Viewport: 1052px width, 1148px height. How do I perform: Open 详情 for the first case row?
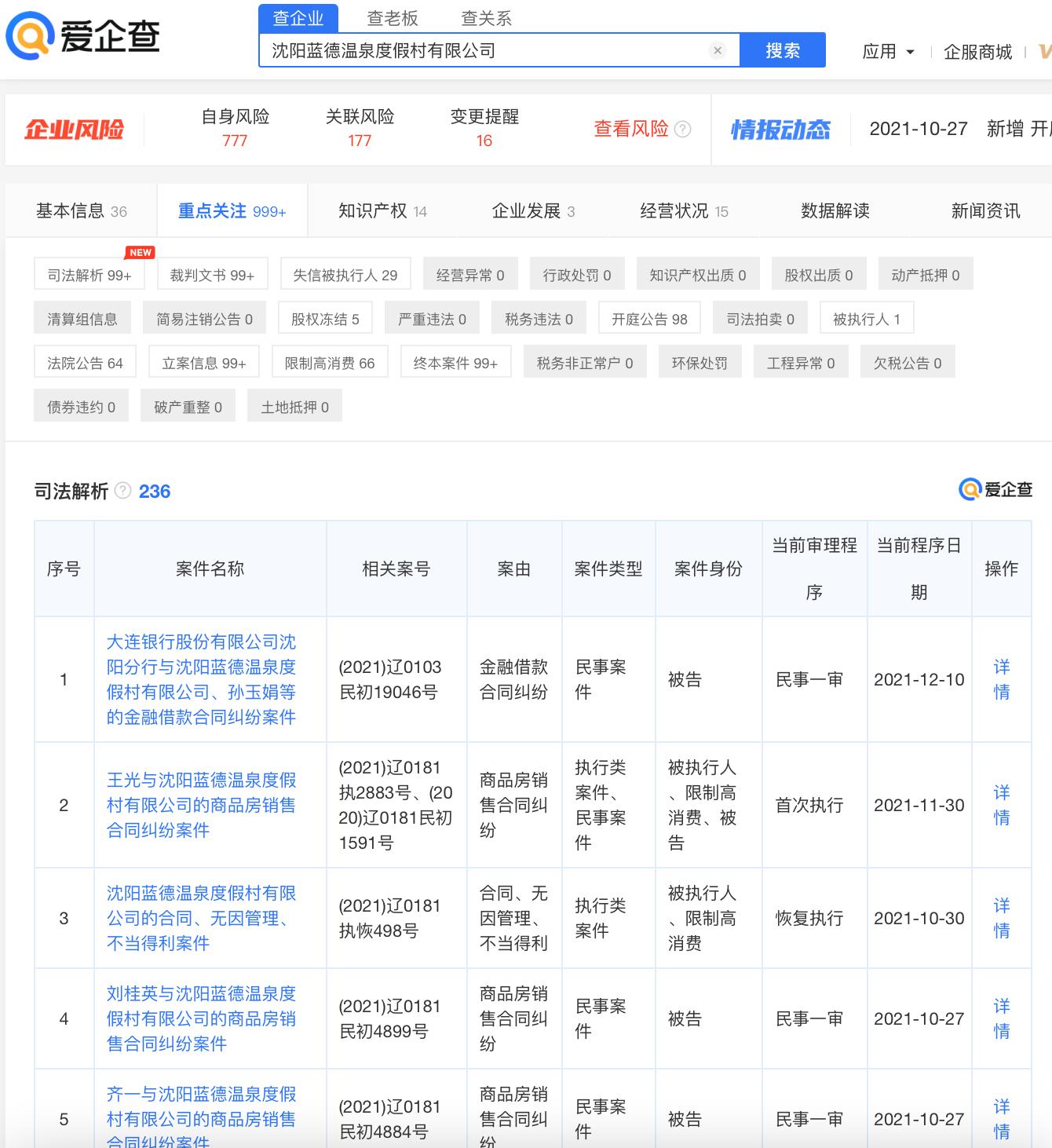point(1002,680)
